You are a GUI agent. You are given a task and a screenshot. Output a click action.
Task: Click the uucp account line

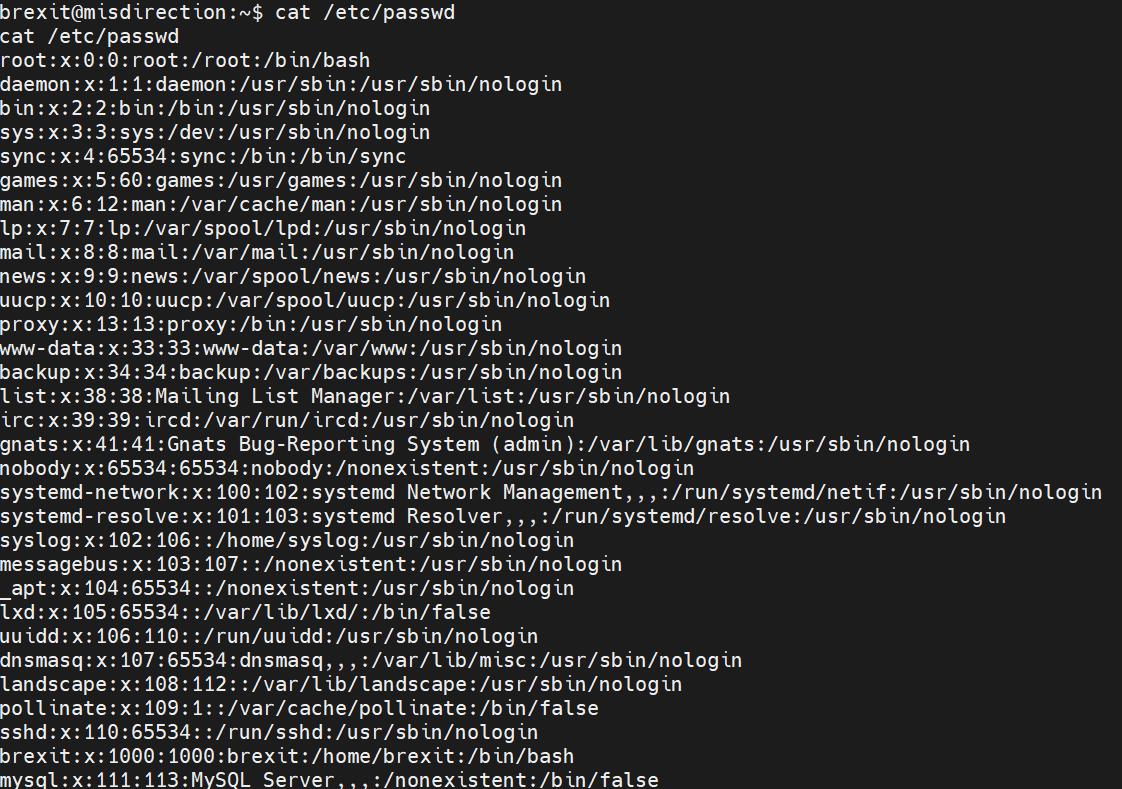[305, 300]
